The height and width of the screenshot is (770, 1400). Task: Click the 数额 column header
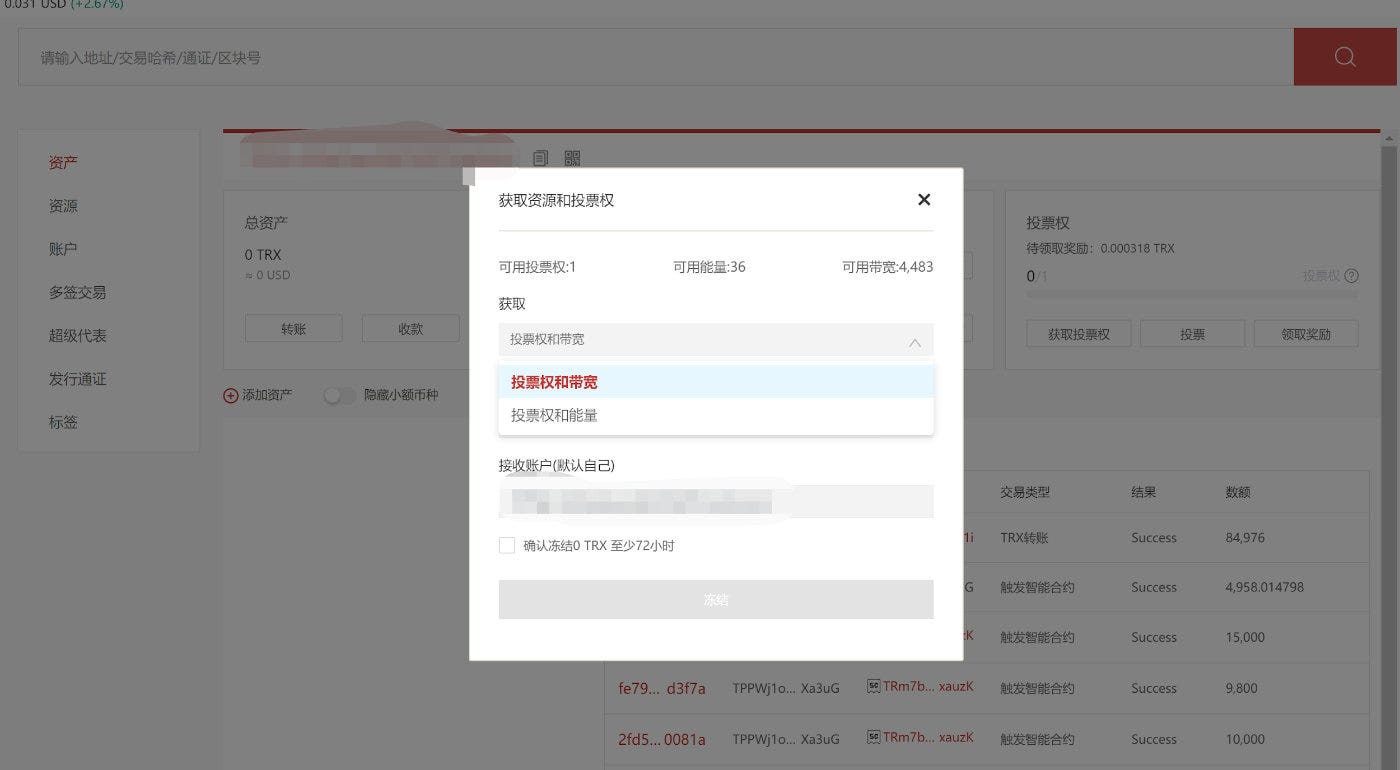tap(1238, 492)
